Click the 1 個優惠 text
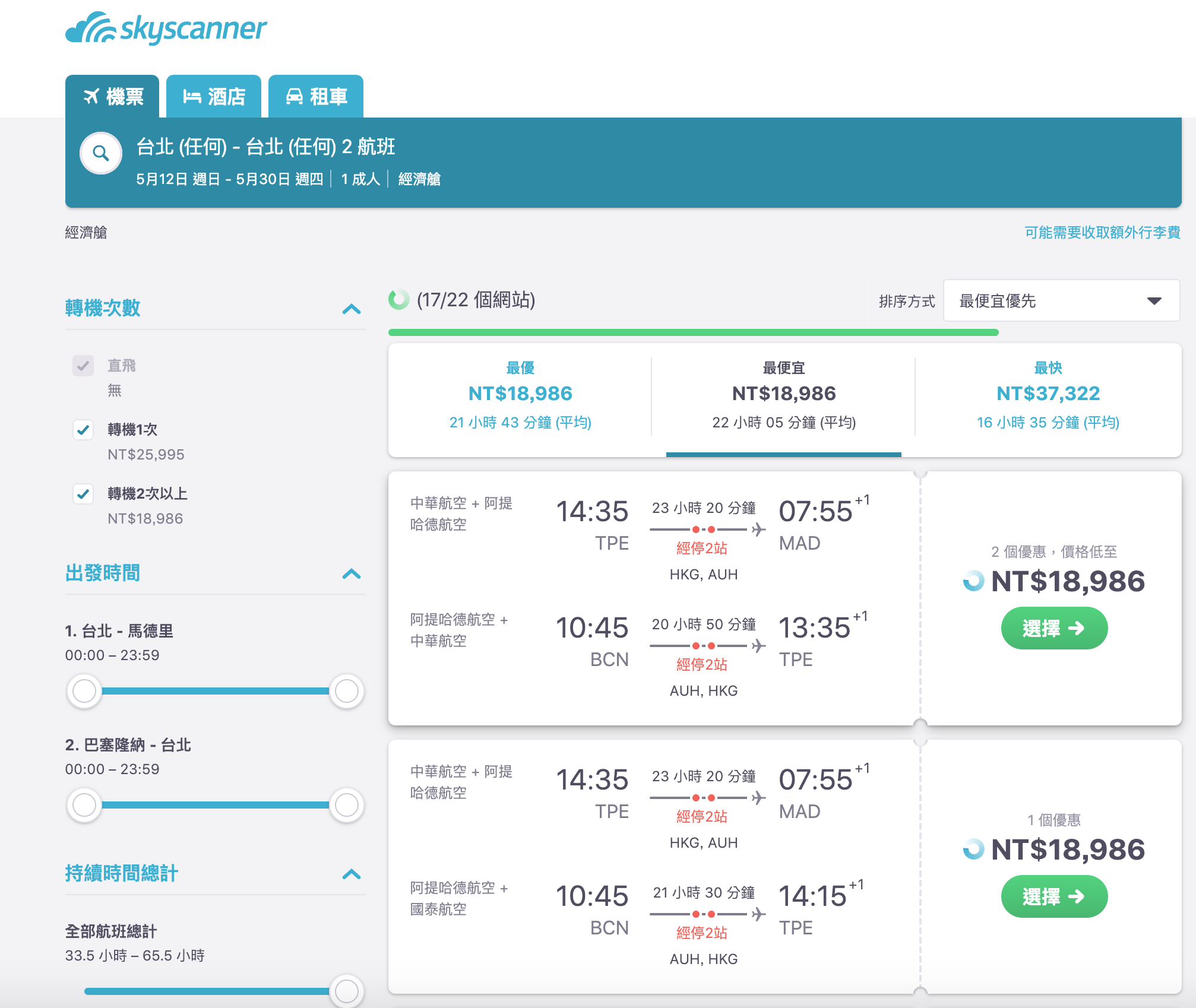Image resolution: width=1196 pixels, height=1008 pixels. click(x=1054, y=820)
